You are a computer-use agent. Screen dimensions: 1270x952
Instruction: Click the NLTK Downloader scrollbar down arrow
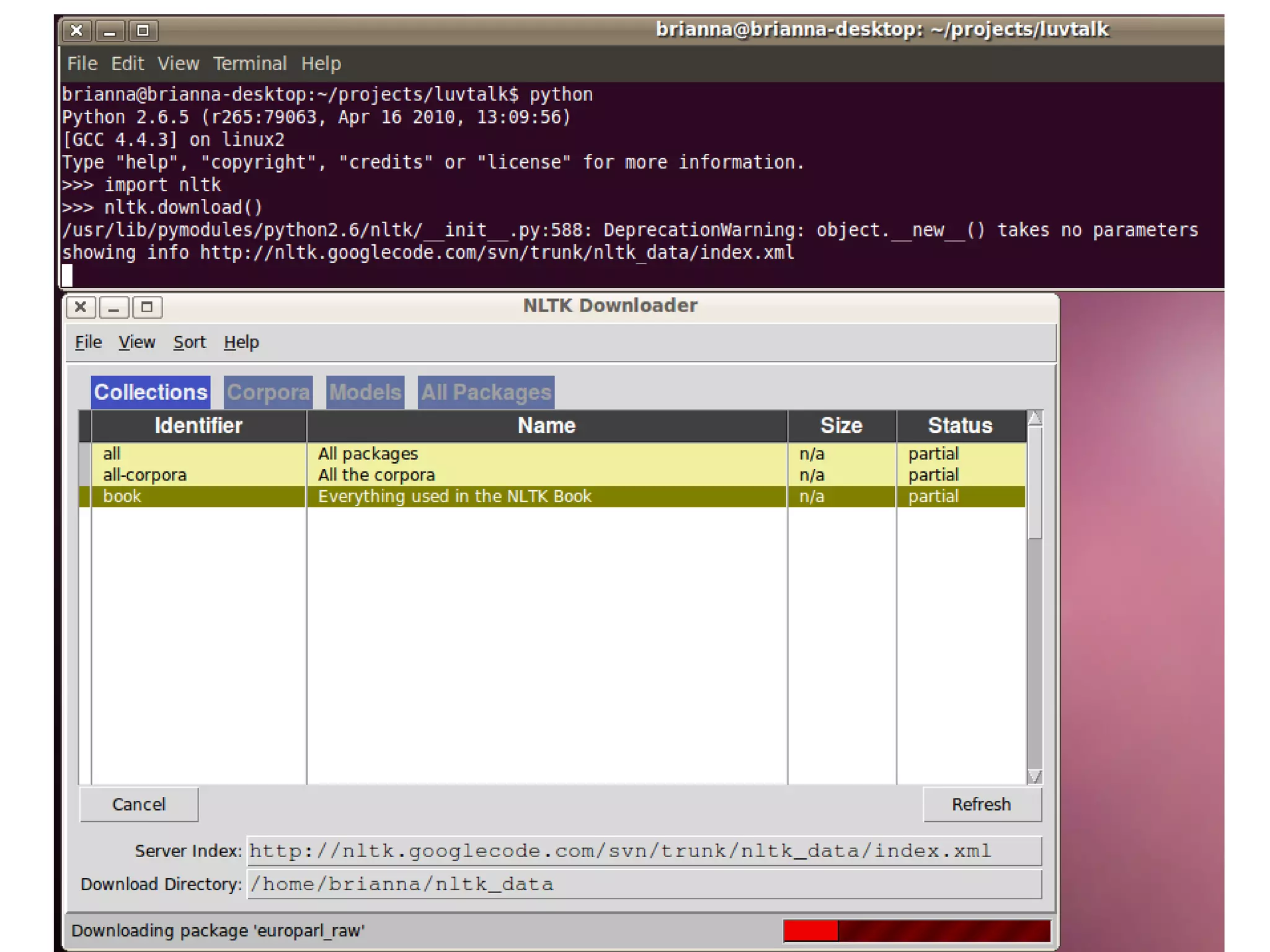tap(1034, 776)
